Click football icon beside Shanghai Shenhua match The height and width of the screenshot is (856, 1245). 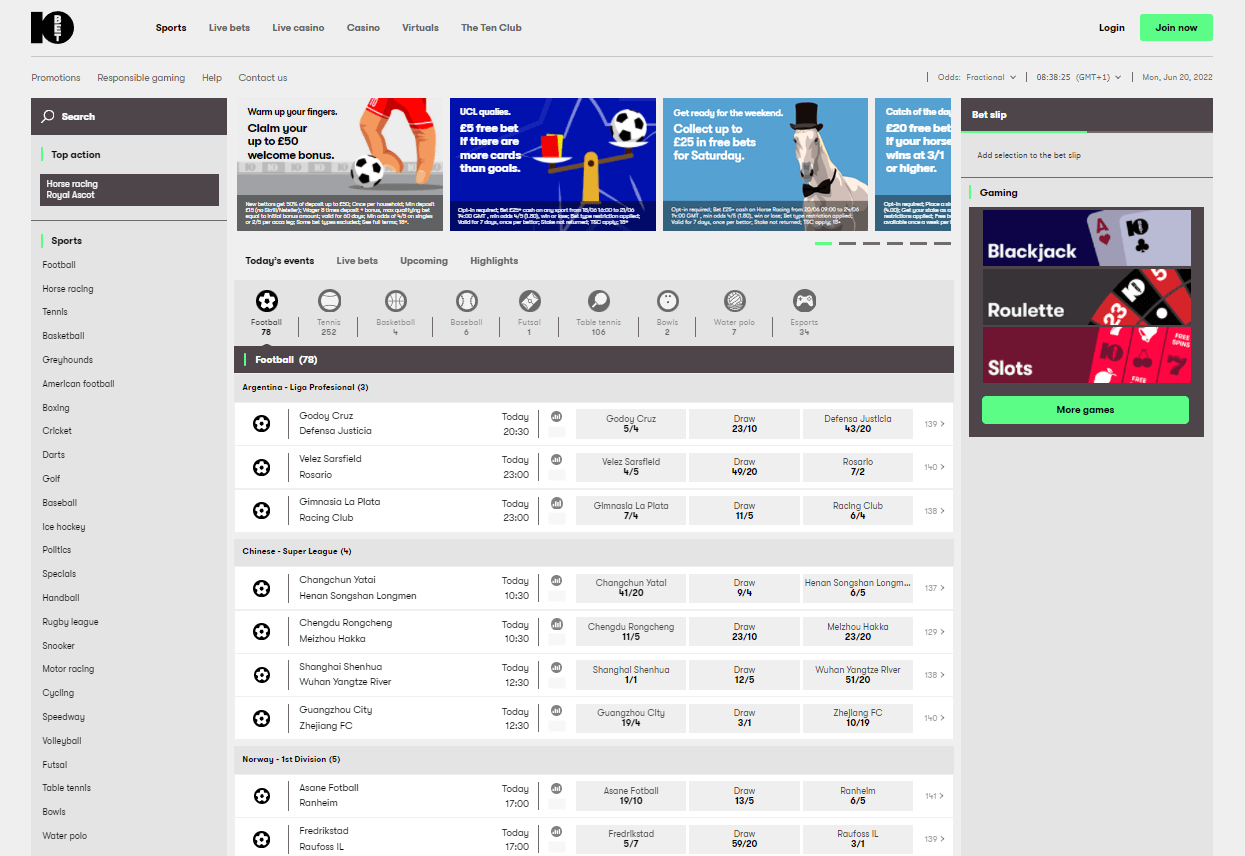pos(262,675)
